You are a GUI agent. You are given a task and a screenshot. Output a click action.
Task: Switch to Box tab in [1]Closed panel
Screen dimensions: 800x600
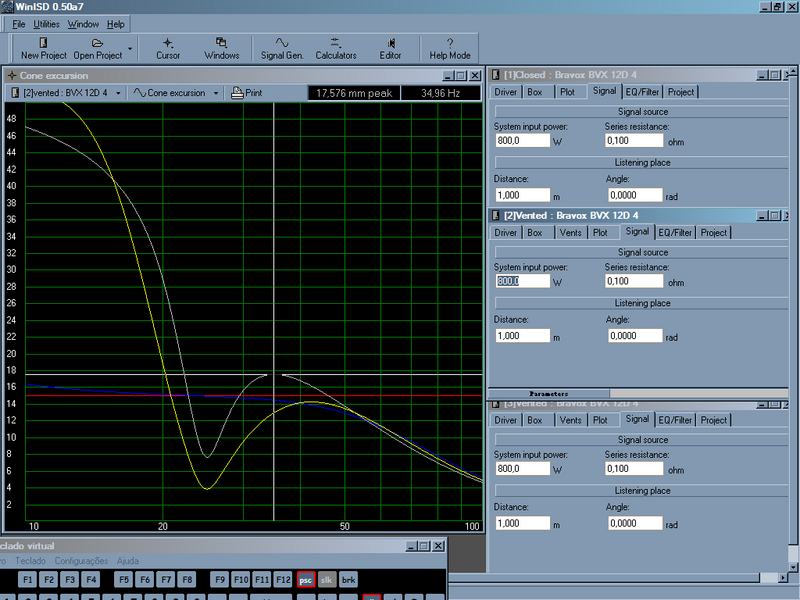535,92
